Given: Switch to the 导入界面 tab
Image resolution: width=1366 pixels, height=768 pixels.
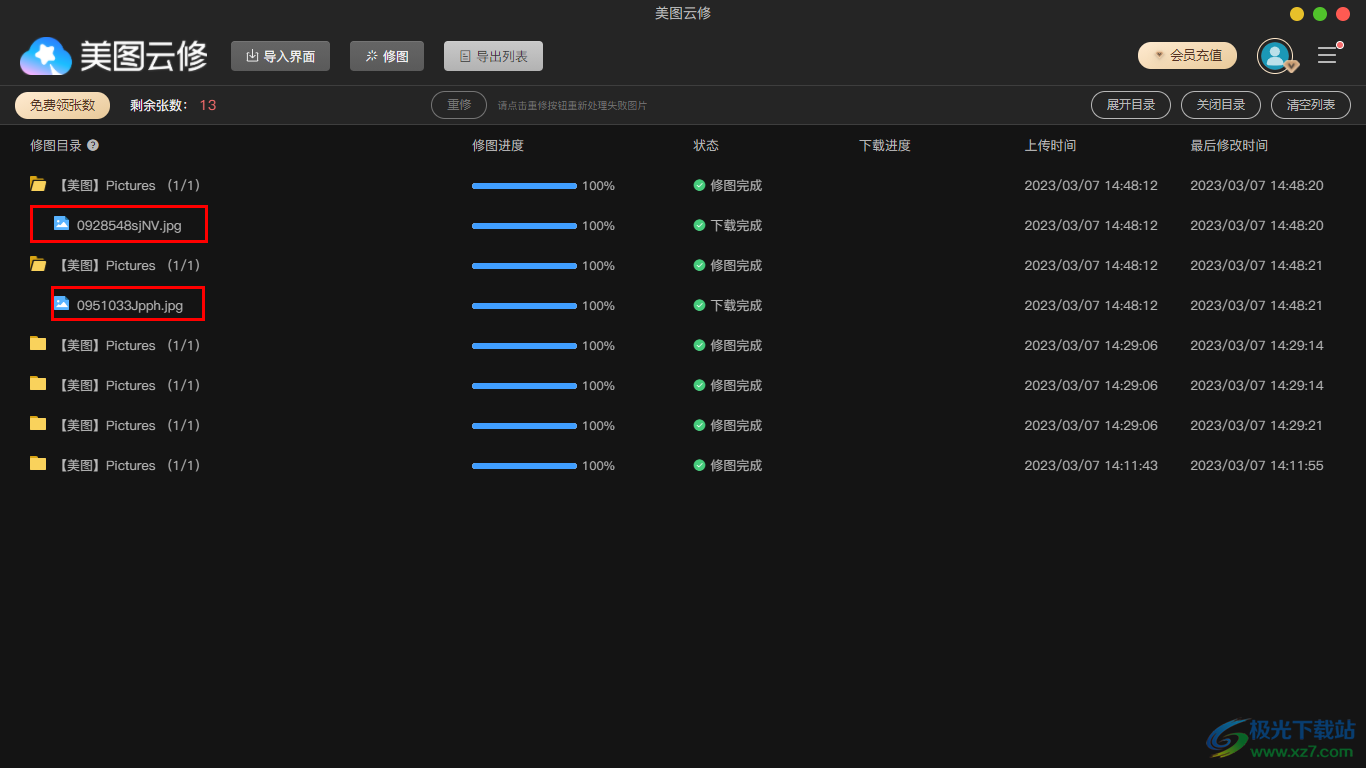Looking at the screenshot, I should tap(280, 56).
